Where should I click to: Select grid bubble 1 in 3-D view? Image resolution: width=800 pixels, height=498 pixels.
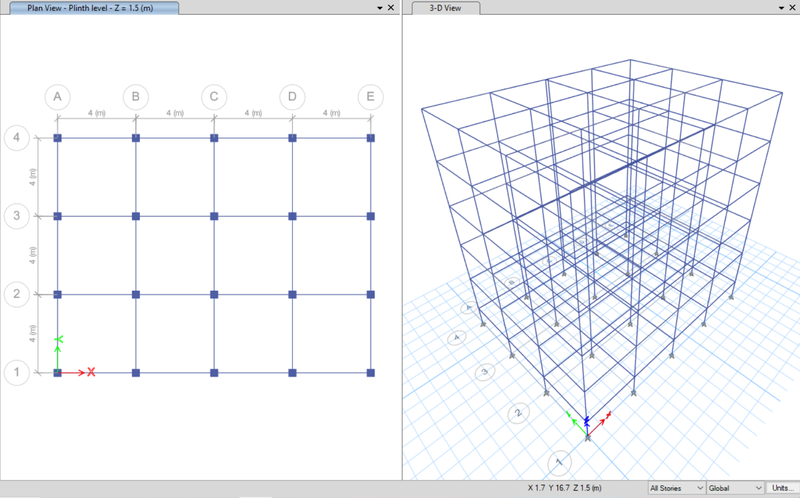click(559, 462)
